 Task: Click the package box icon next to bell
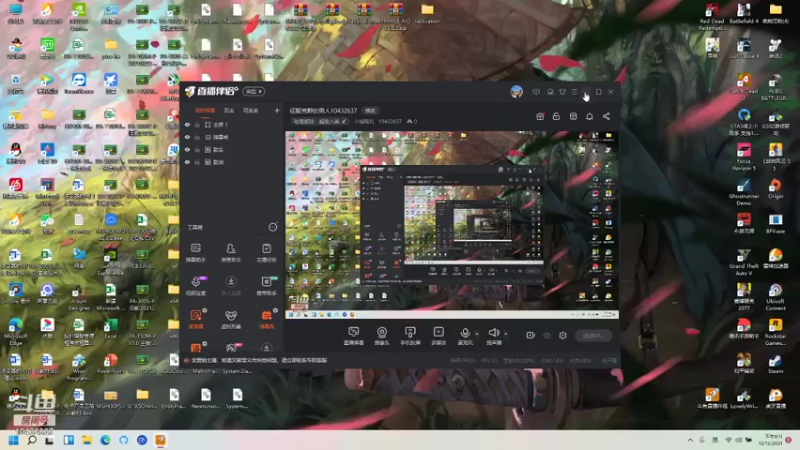pos(573,116)
